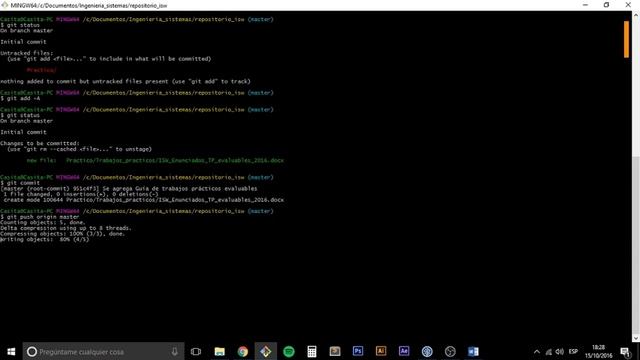Click the '$ git commit' command line
Image resolution: width=640 pixels, height=360 pixels.
click(20, 183)
